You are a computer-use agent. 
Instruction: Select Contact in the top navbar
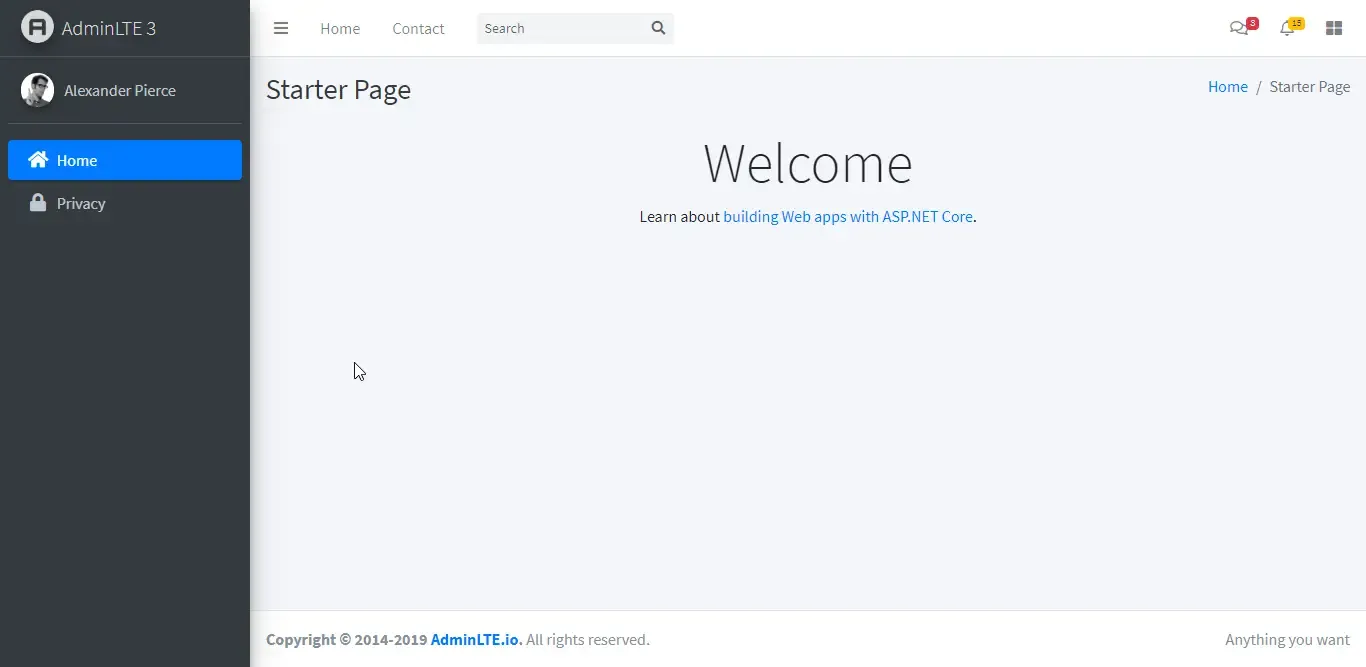click(x=418, y=28)
